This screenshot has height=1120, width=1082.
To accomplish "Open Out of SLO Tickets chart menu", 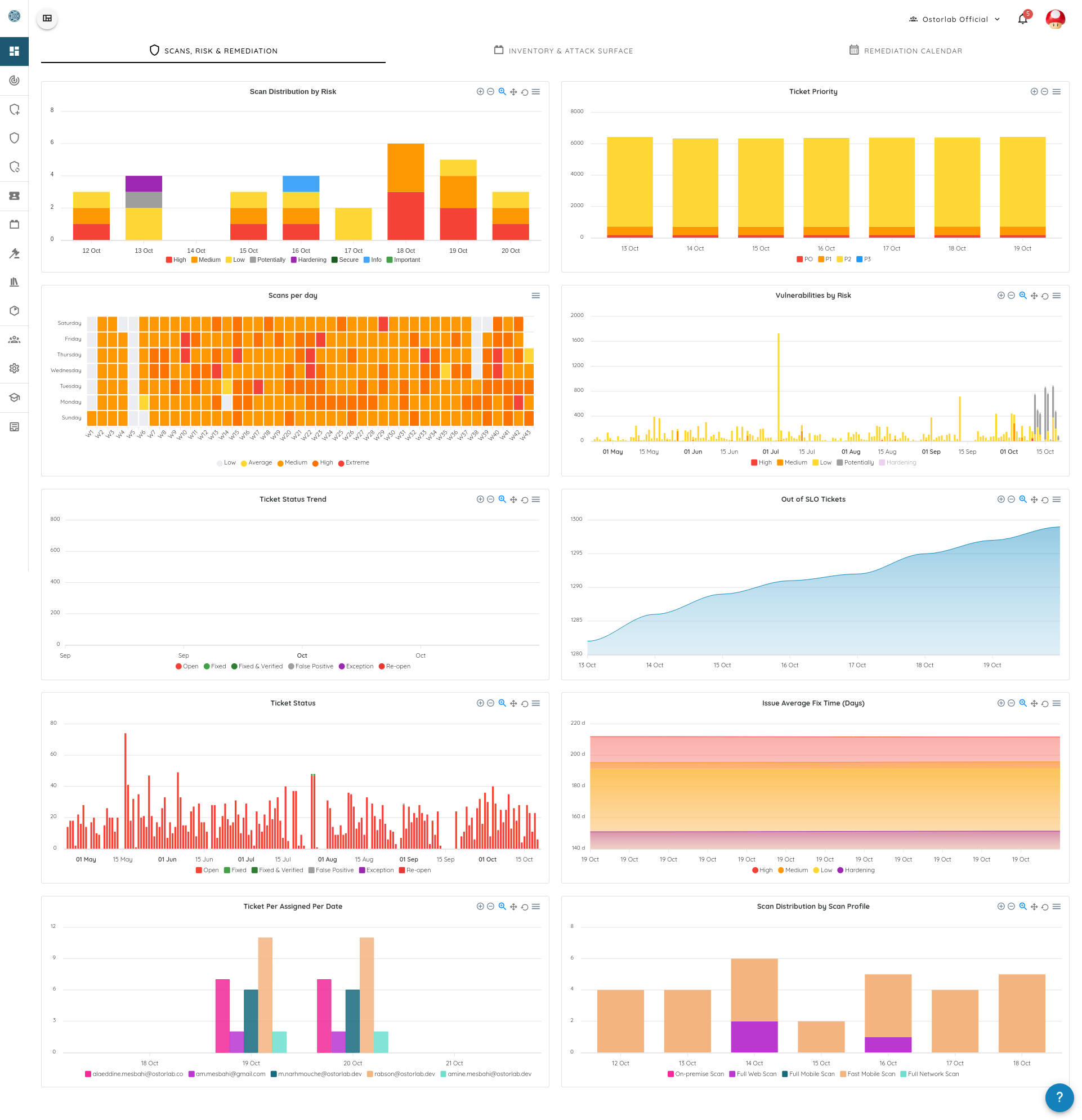I will pyautogui.click(x=1057, y=499).
